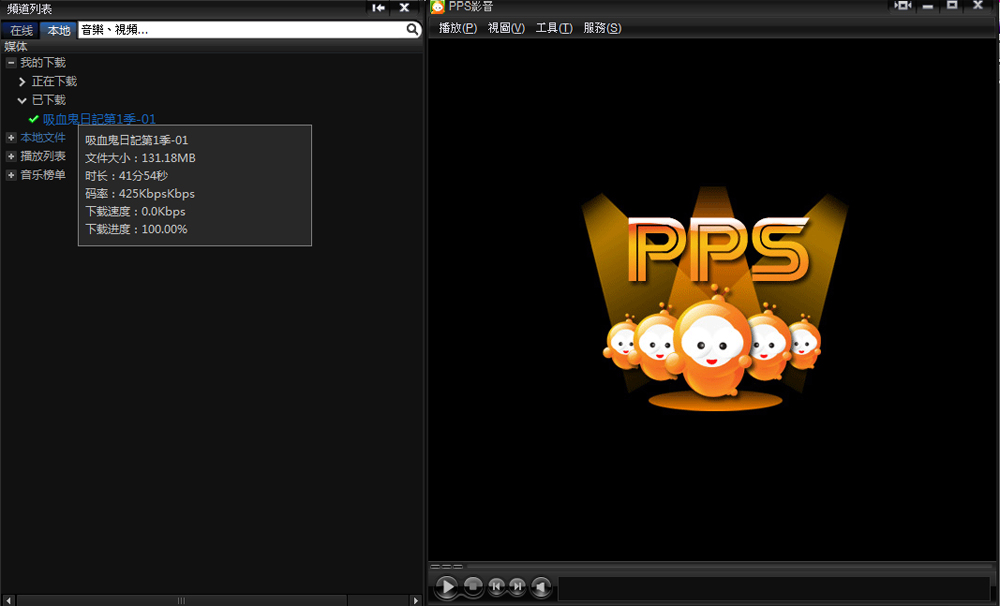The height and width of the screenshot is (606, 1000).
Task: Click the PPS影音 app logo icon
Action: pyautogui.click(x=438, y=7)
